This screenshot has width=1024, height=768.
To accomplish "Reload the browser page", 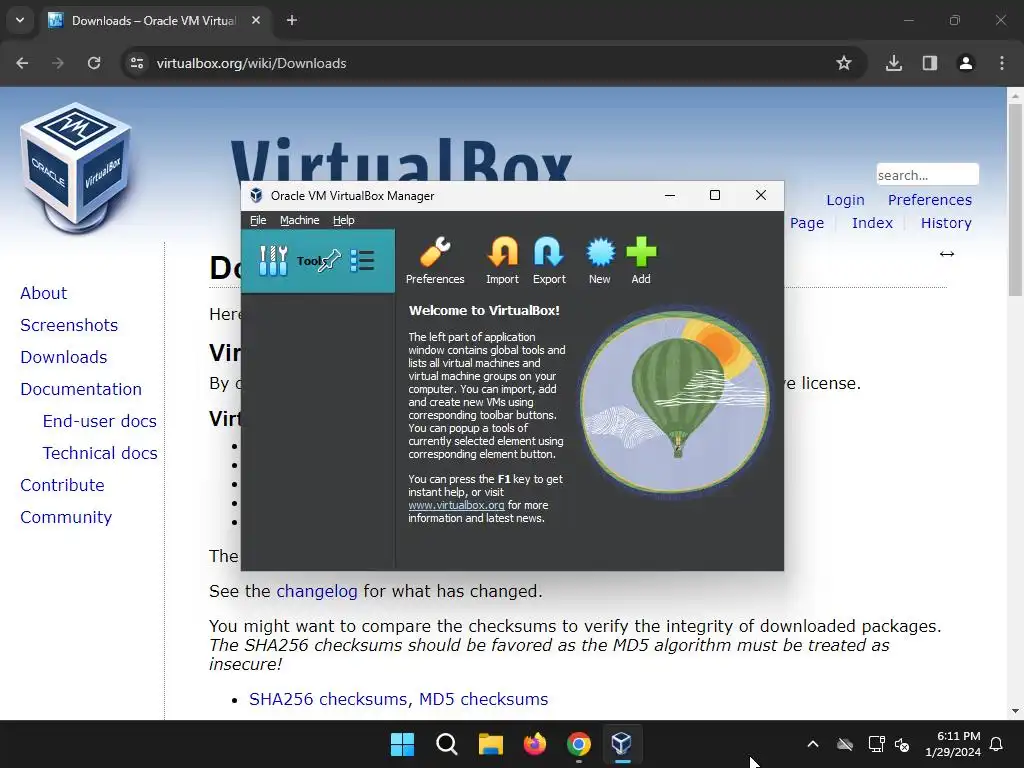I will (94, 63).
